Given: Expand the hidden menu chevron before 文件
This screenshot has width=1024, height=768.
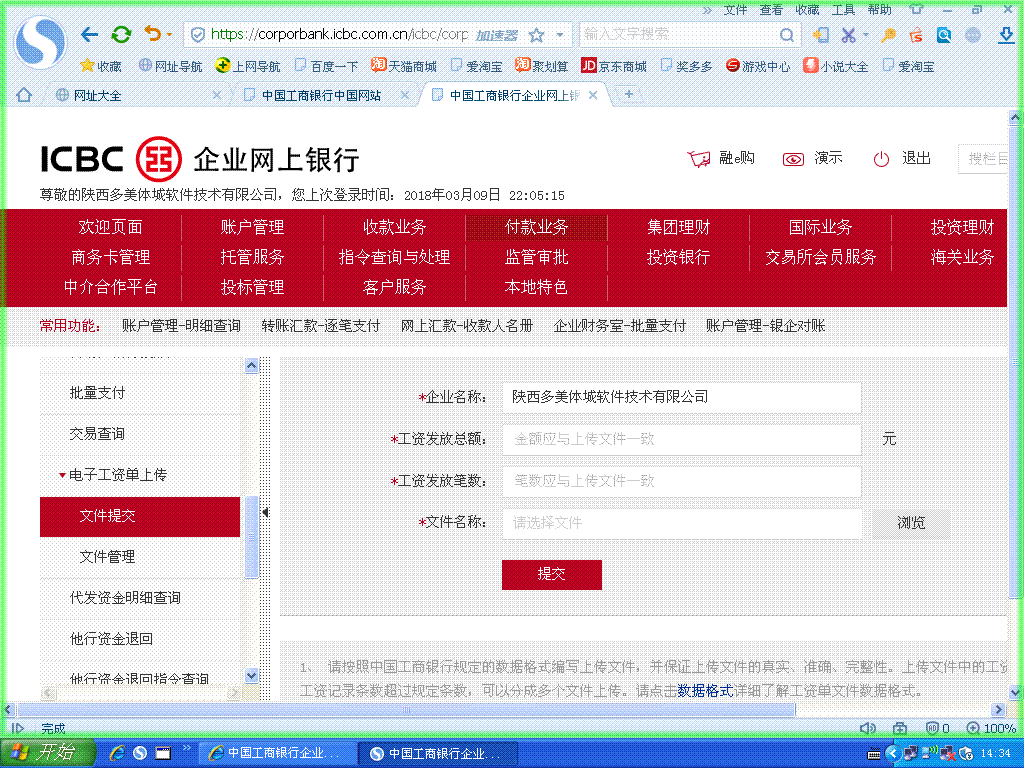Looking at the screenshot, I should [x=707, y=10].
